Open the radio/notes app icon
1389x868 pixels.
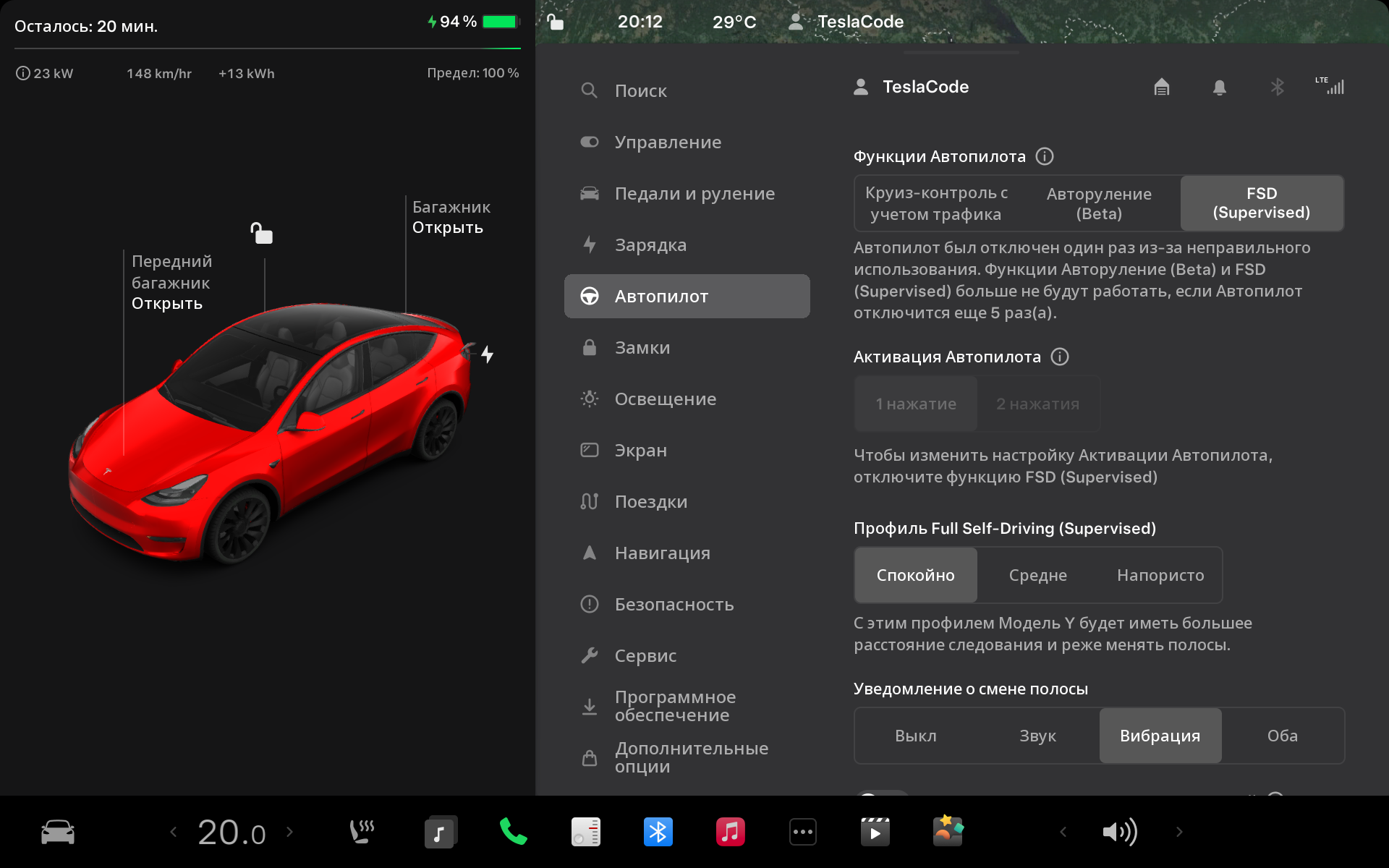[586, 832]
